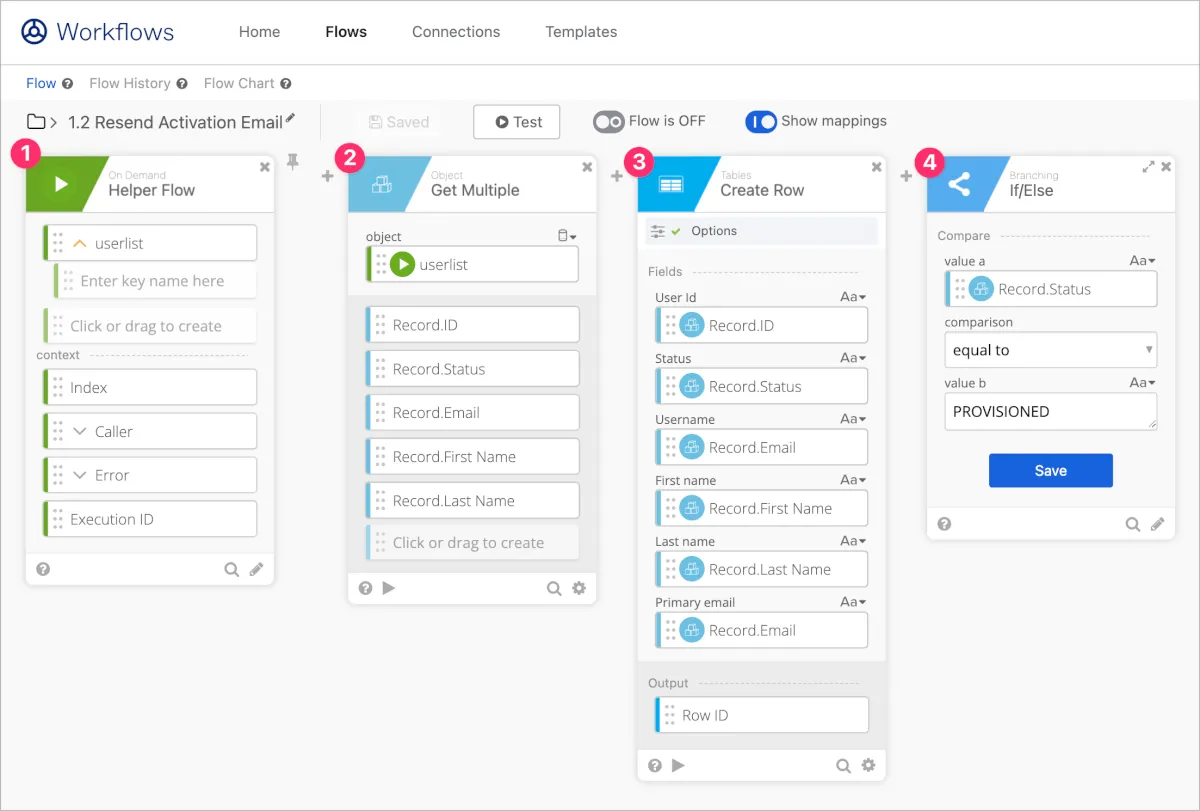The image size is (1200, 811).
Task: Open the Primary email Aa type dropdown
Action: pos(853,602)
